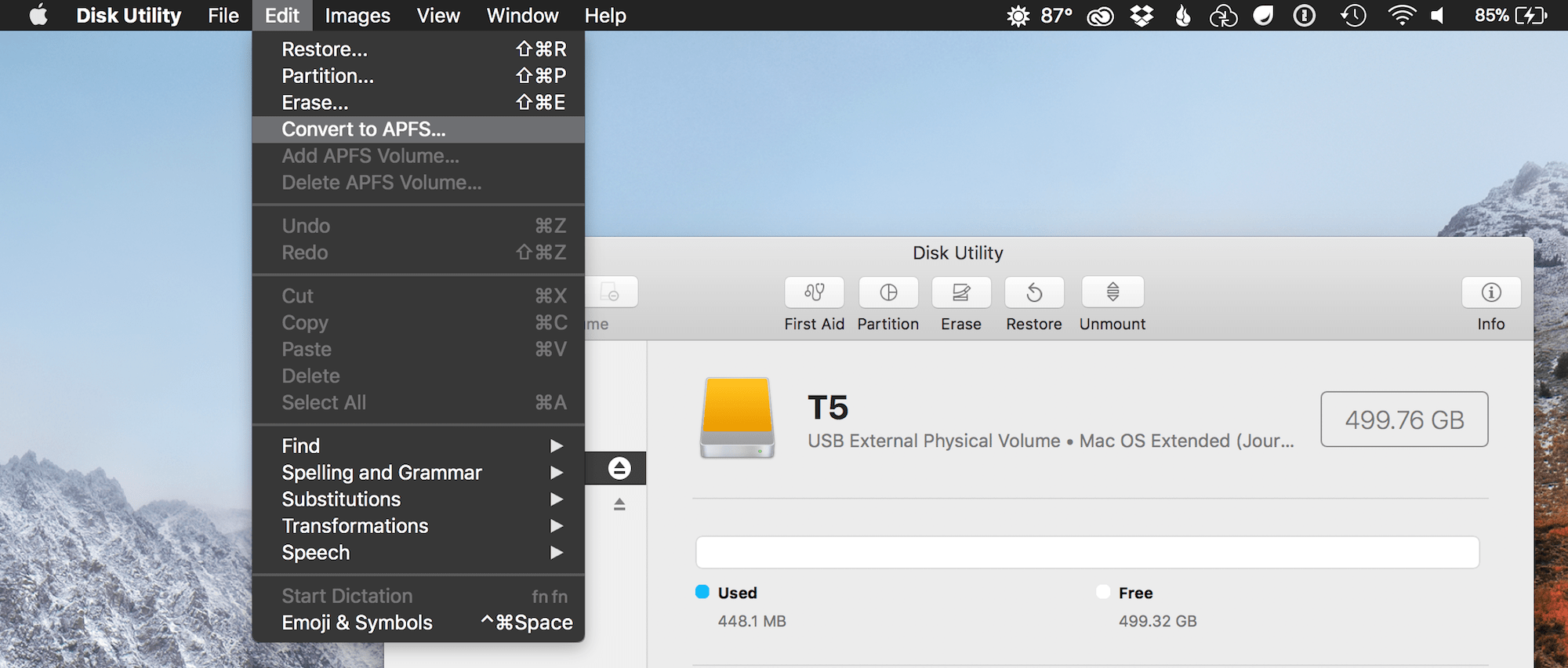The width and height of the screenshot is (1568, 668).
Task: Expand the Speech submenu
Action: (x=419, y=553)
